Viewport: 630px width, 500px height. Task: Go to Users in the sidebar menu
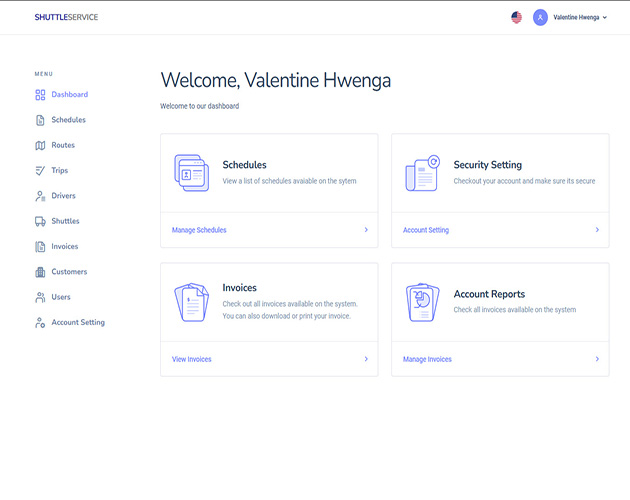[x=61, y=297]
